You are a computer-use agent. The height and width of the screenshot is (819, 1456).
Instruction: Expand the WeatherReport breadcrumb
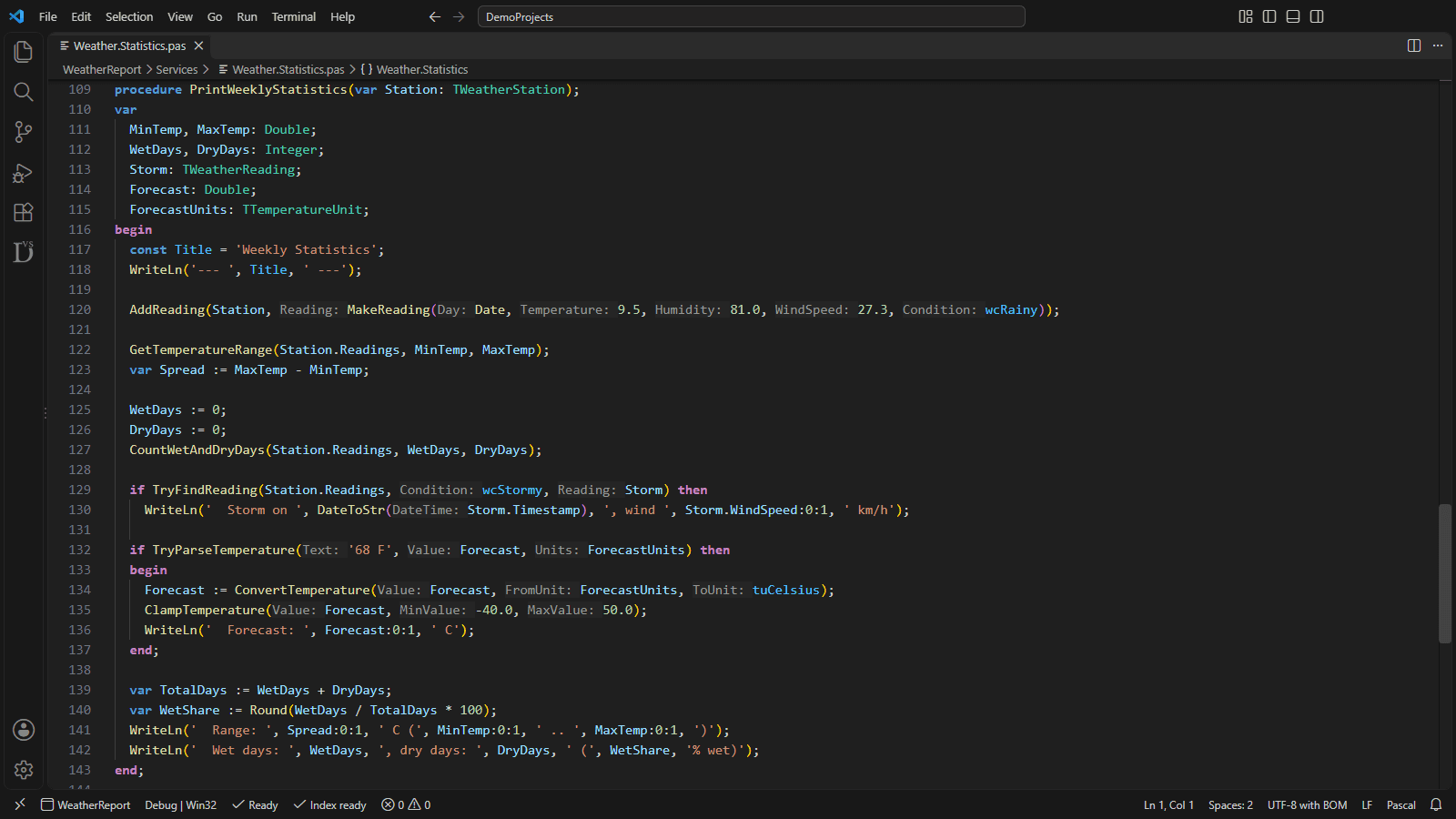(x=102, y=69)
